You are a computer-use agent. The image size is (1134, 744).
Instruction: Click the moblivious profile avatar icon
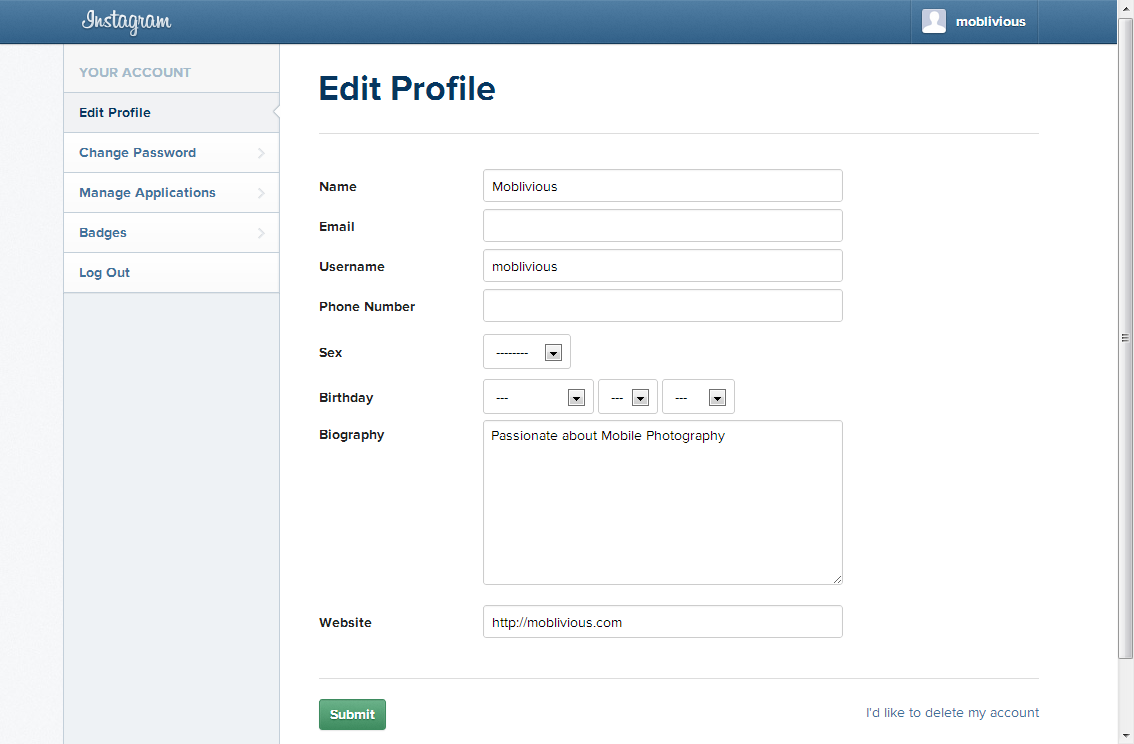[933, 21]
